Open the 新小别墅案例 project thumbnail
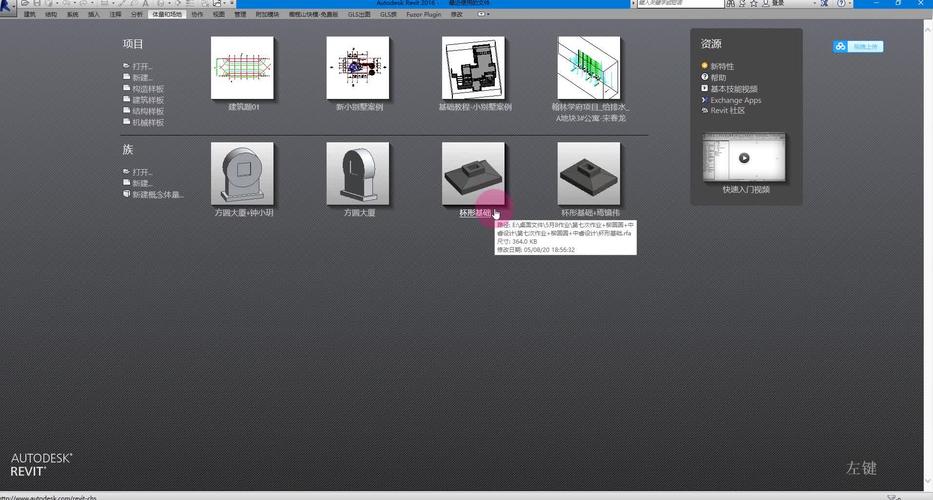933x500 pixels. tap(358, 68)
